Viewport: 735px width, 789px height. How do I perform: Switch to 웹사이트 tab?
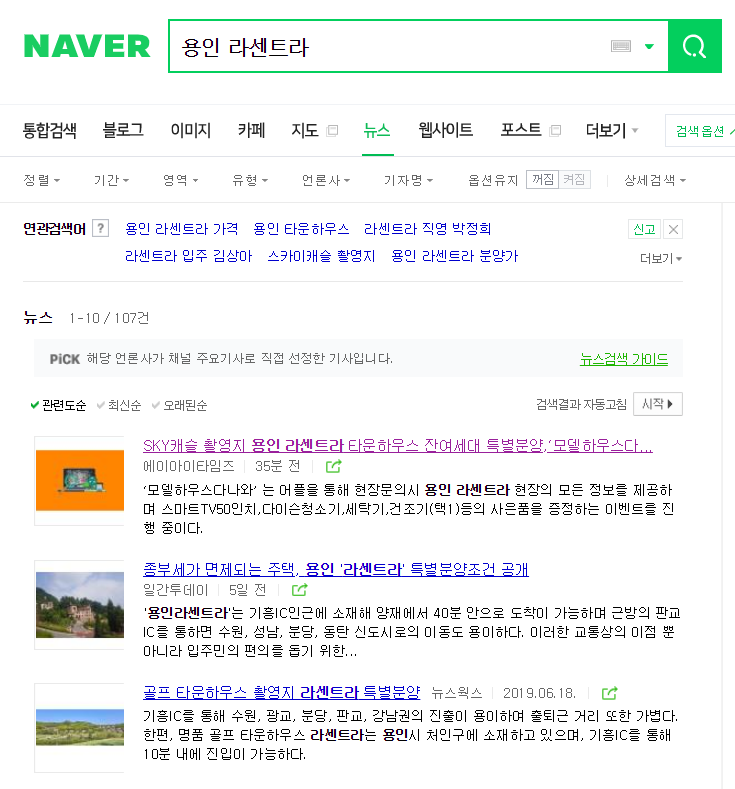click(x=446, y=130)
